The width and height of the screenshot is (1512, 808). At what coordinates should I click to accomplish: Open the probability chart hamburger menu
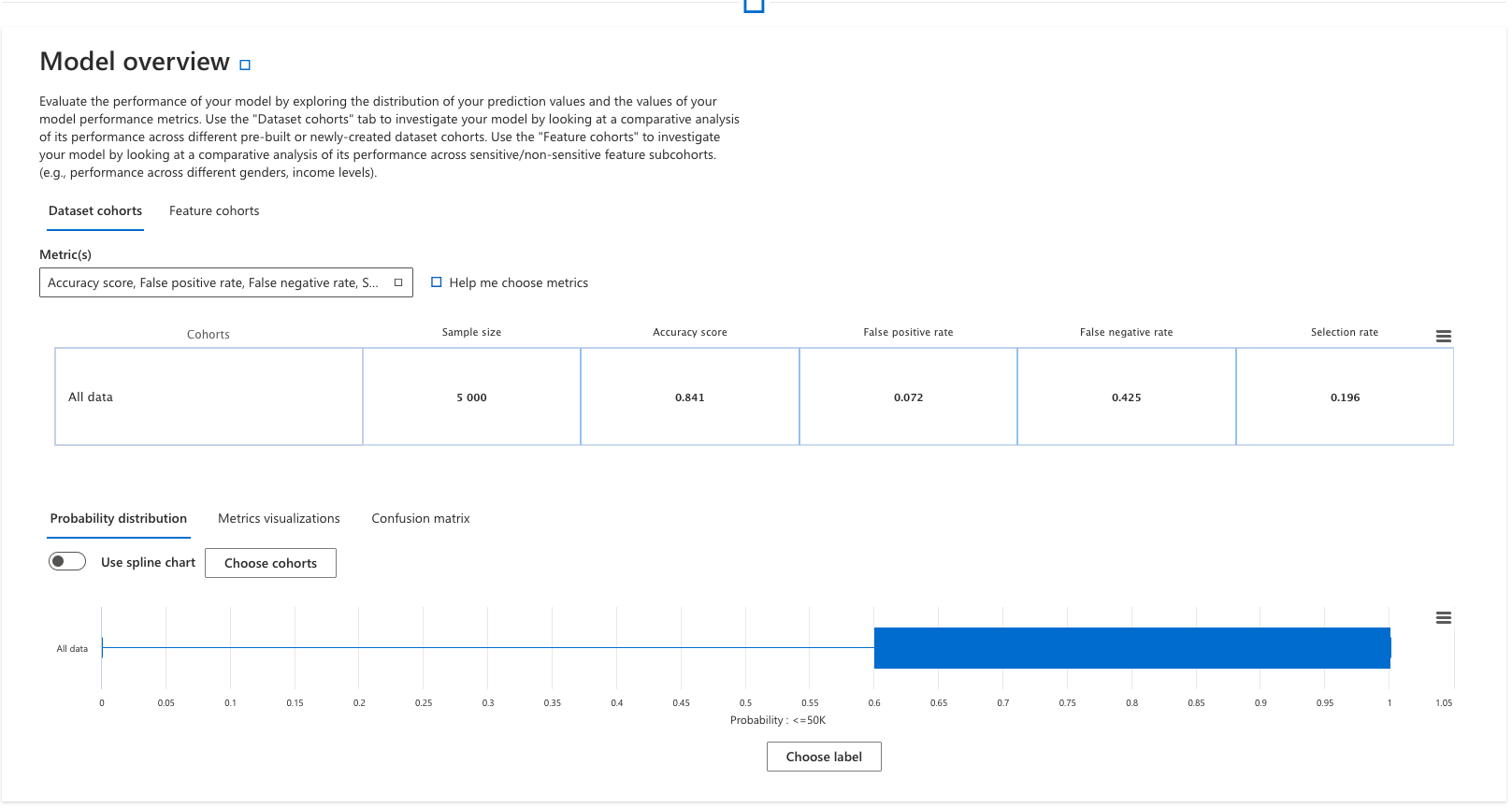pyautogui.click(x=1443, y=618)
